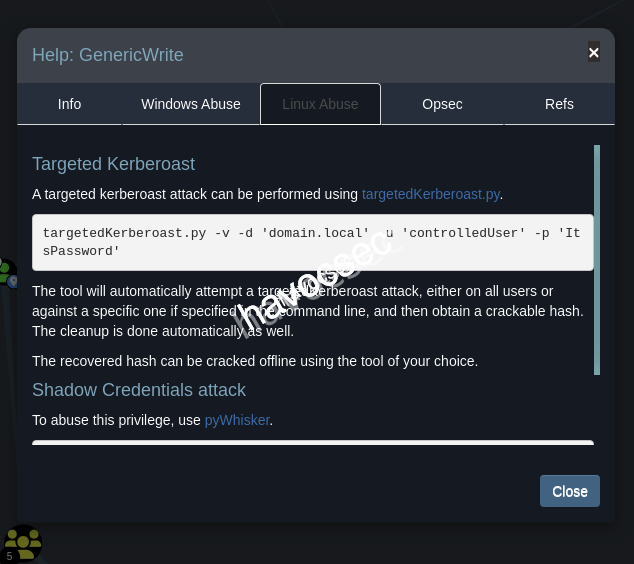Image resolution: width=634 pixels, height=564 pixels.
Task: Click the green user node at left edge
Action: pyautogui.click(x=5, y=270)
